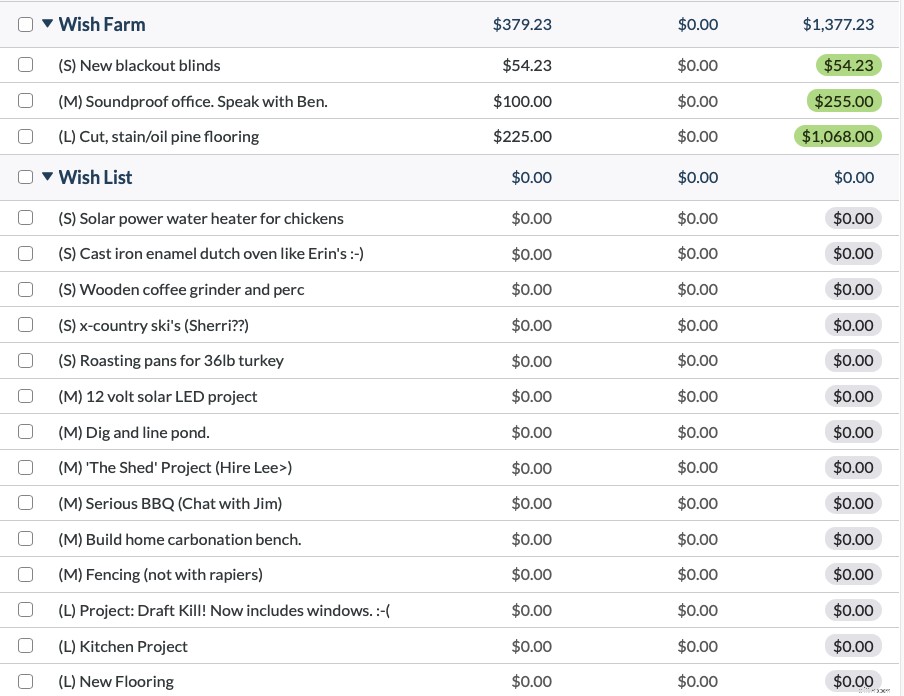Click the green $54.23 available balance pill
The image size is (904, 696).
848,65
